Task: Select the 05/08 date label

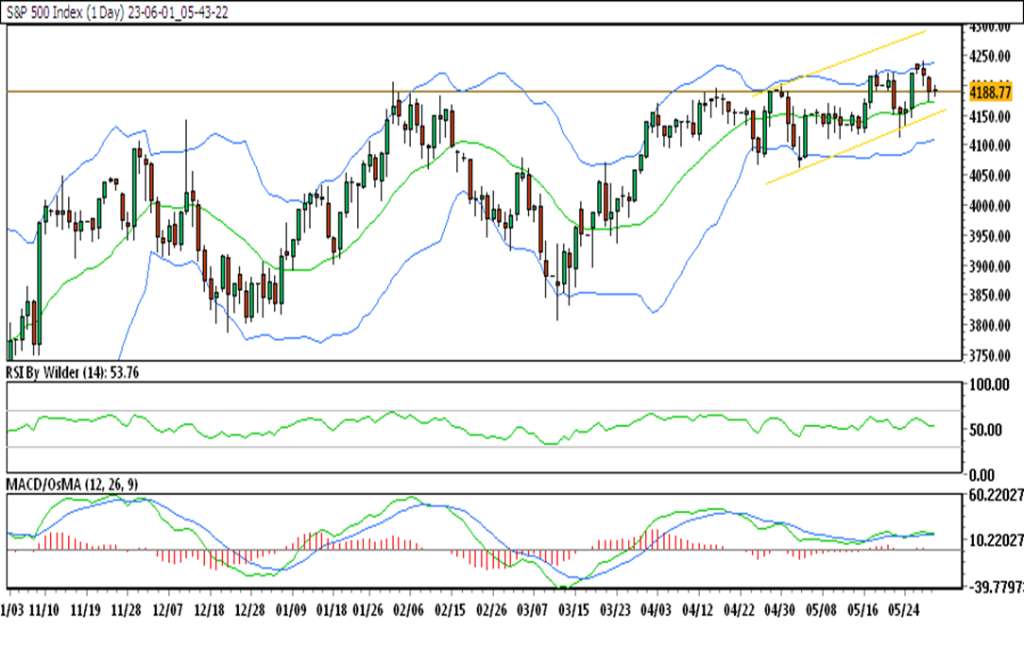Action: point(821,610)
